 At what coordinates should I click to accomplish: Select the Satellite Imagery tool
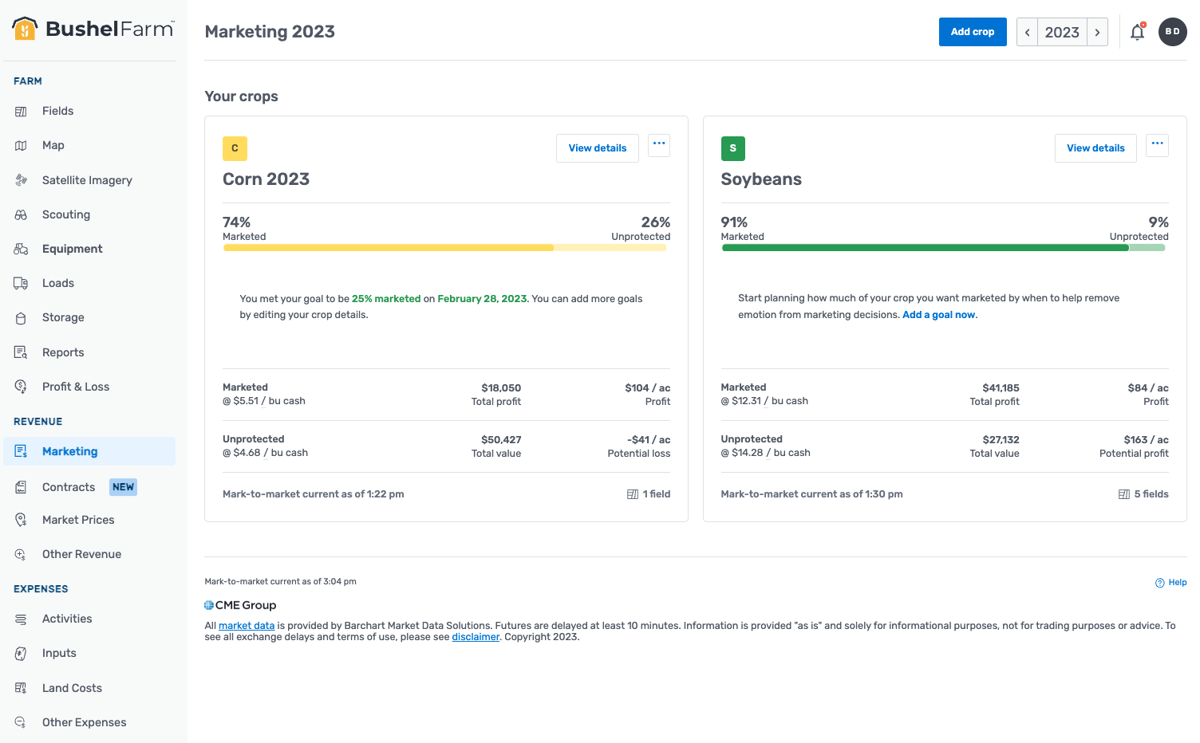pos(86,179)
